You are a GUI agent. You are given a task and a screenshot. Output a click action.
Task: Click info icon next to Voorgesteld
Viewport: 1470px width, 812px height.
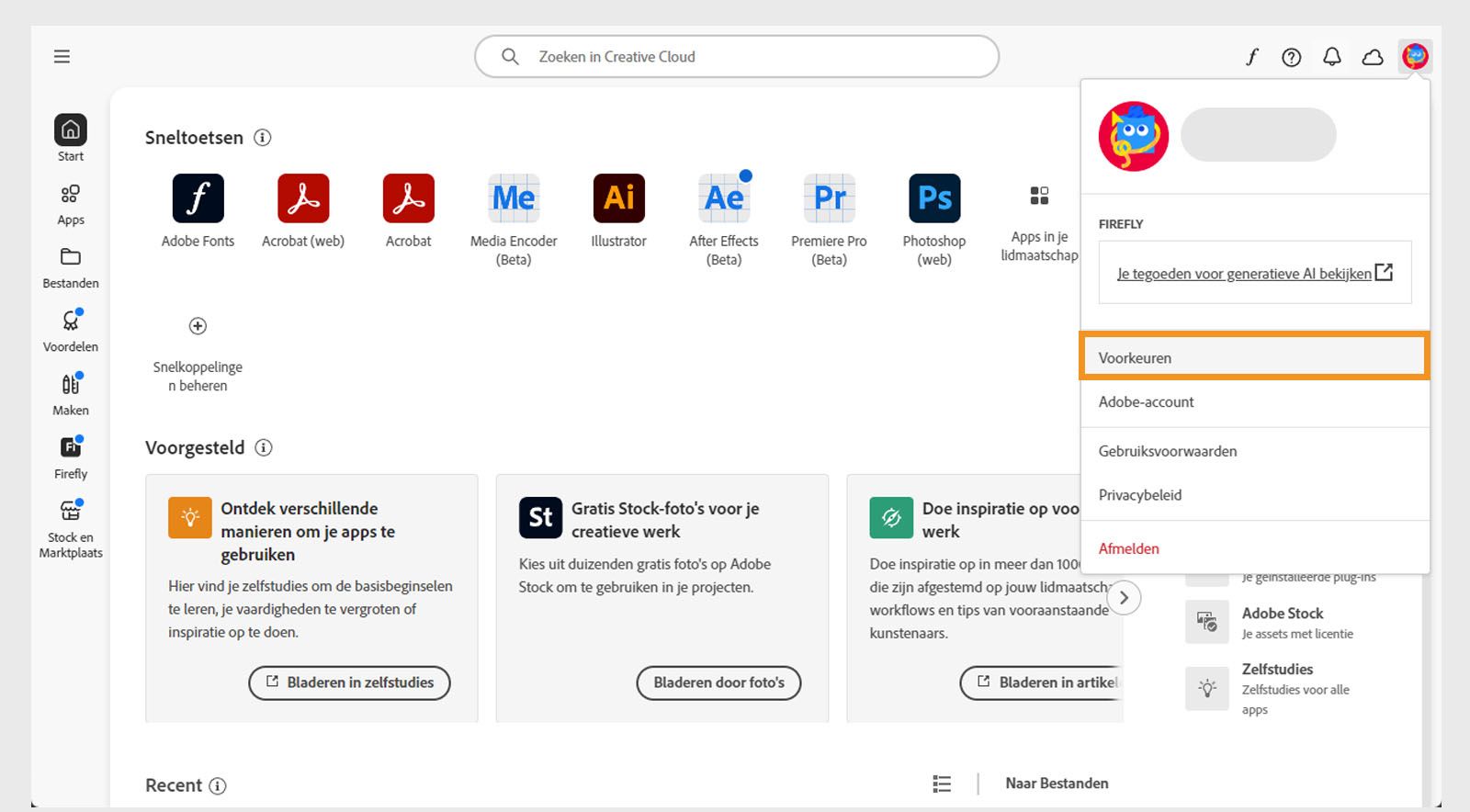[264, 448]
